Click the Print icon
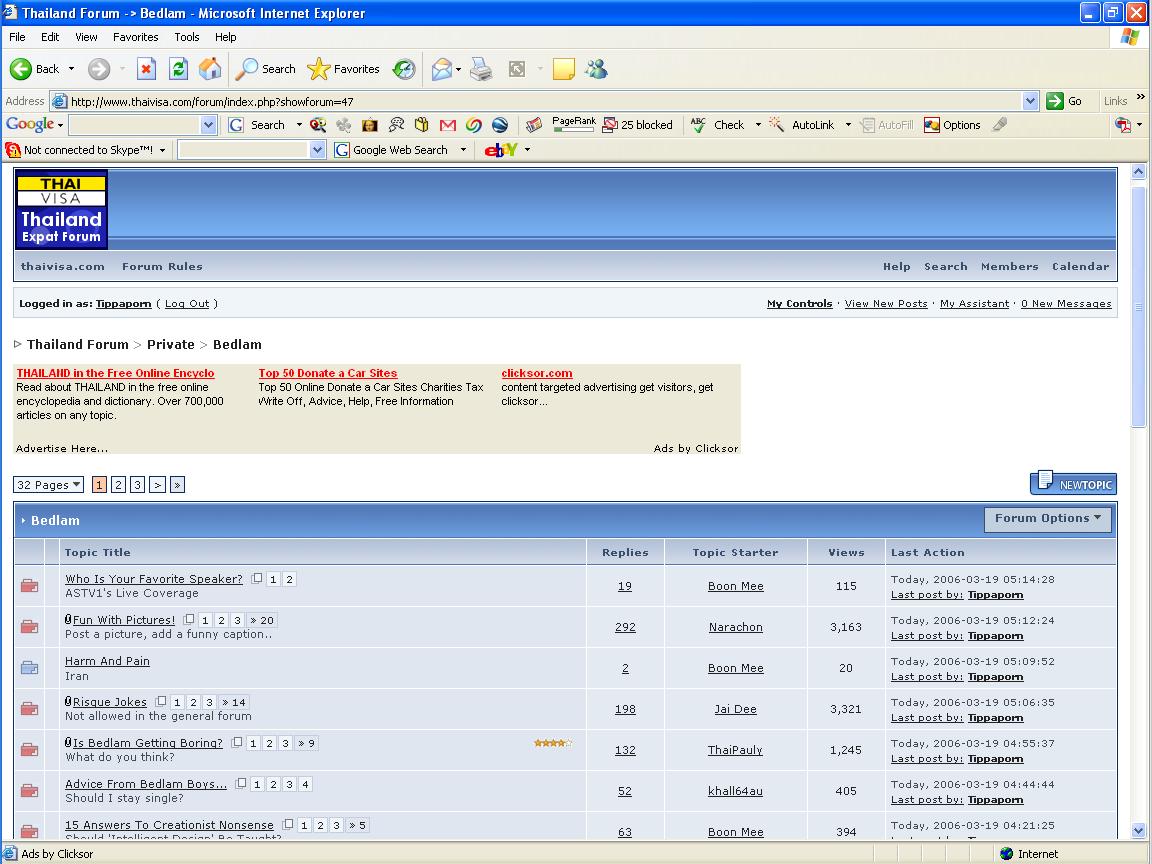 tap(481, 69)
